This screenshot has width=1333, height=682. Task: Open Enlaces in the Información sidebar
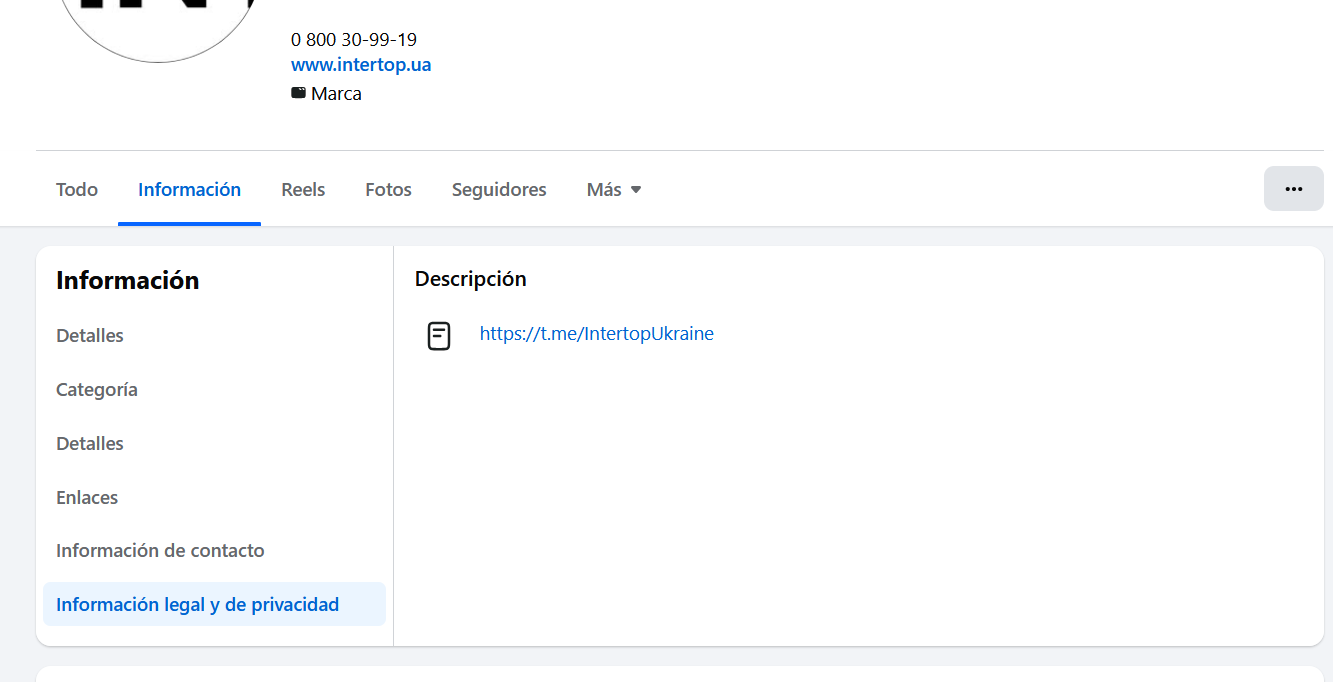tap(214, 497)
